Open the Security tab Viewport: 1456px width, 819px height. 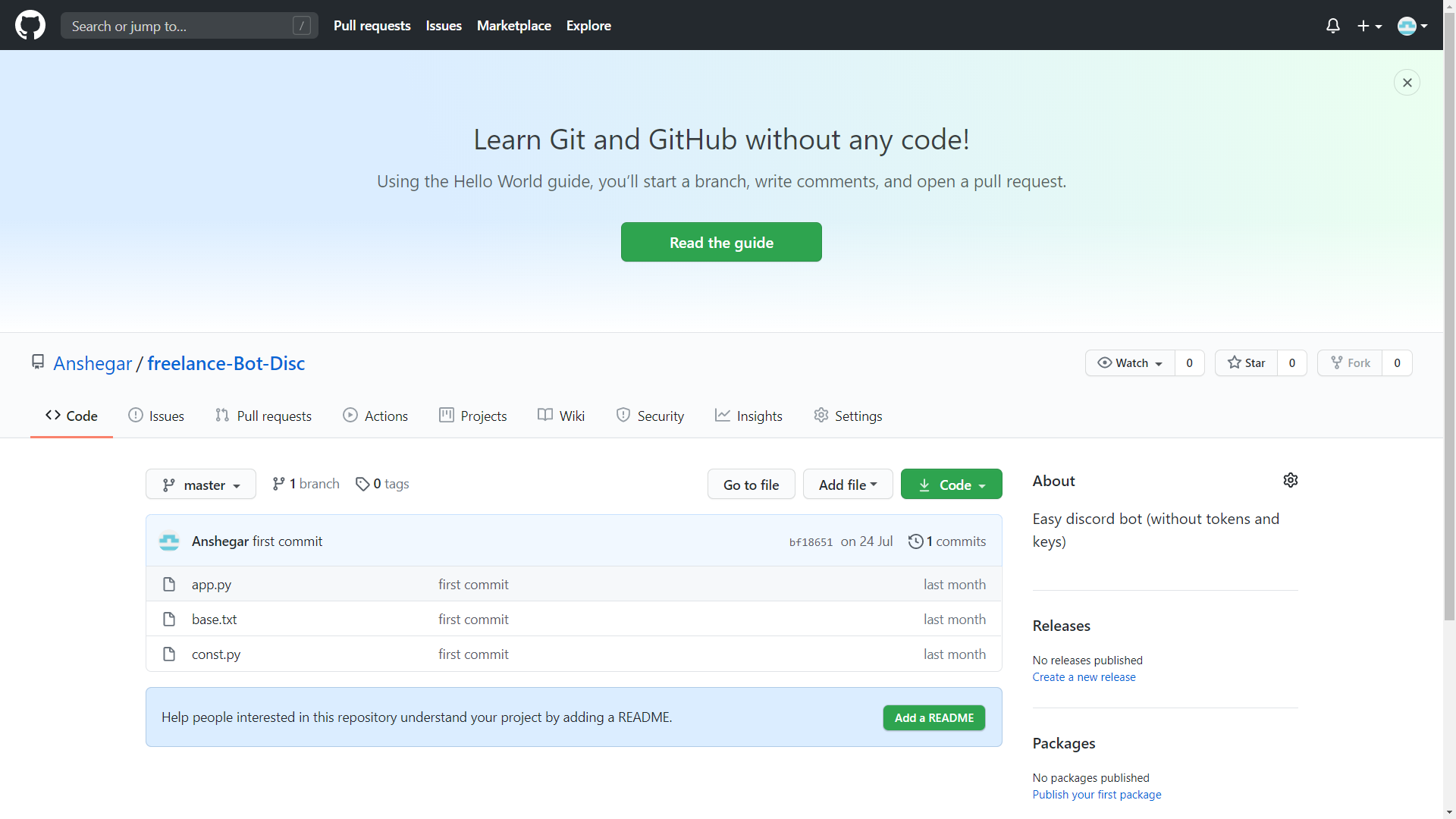click(x=650, y=416)
